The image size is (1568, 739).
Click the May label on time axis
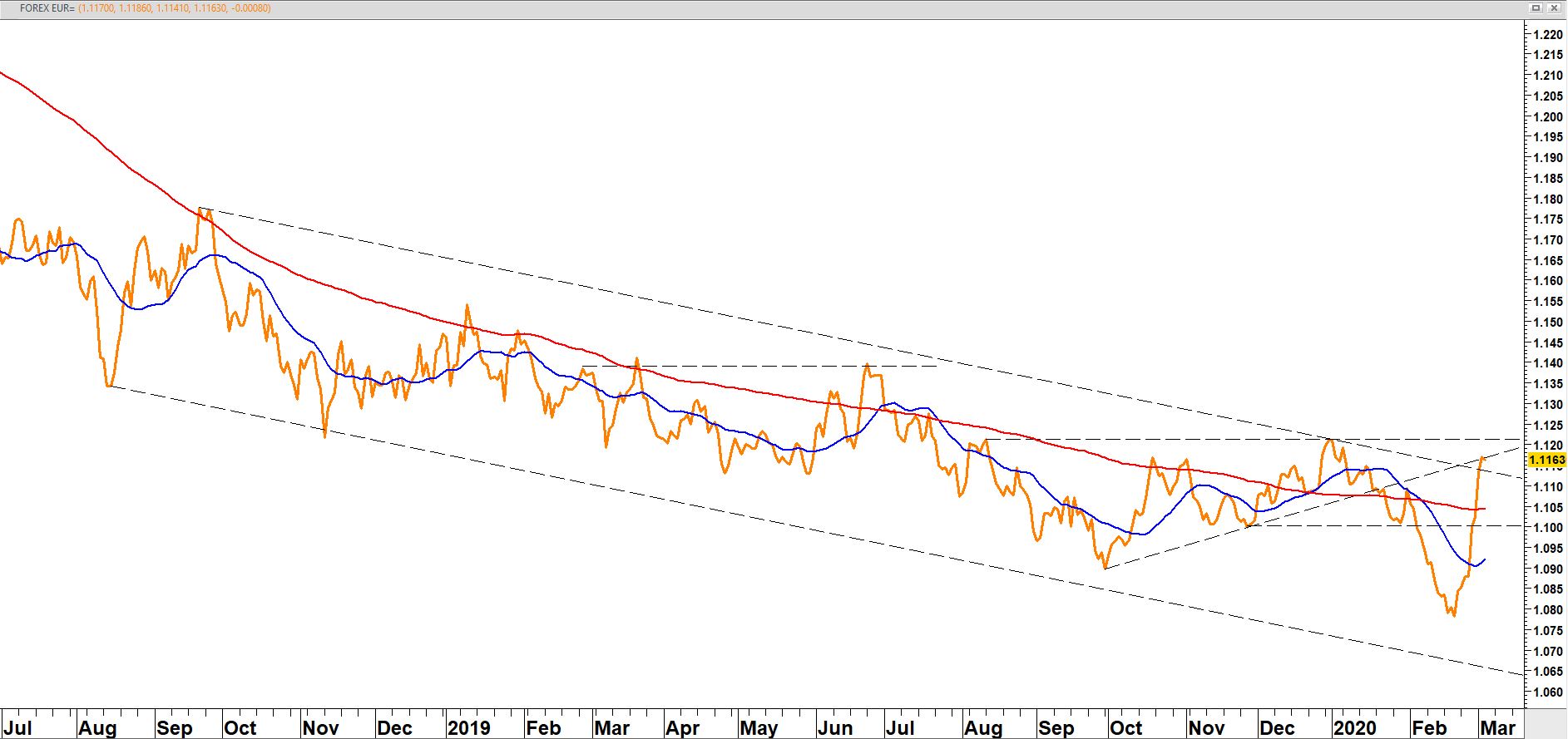tap(759, 728)
